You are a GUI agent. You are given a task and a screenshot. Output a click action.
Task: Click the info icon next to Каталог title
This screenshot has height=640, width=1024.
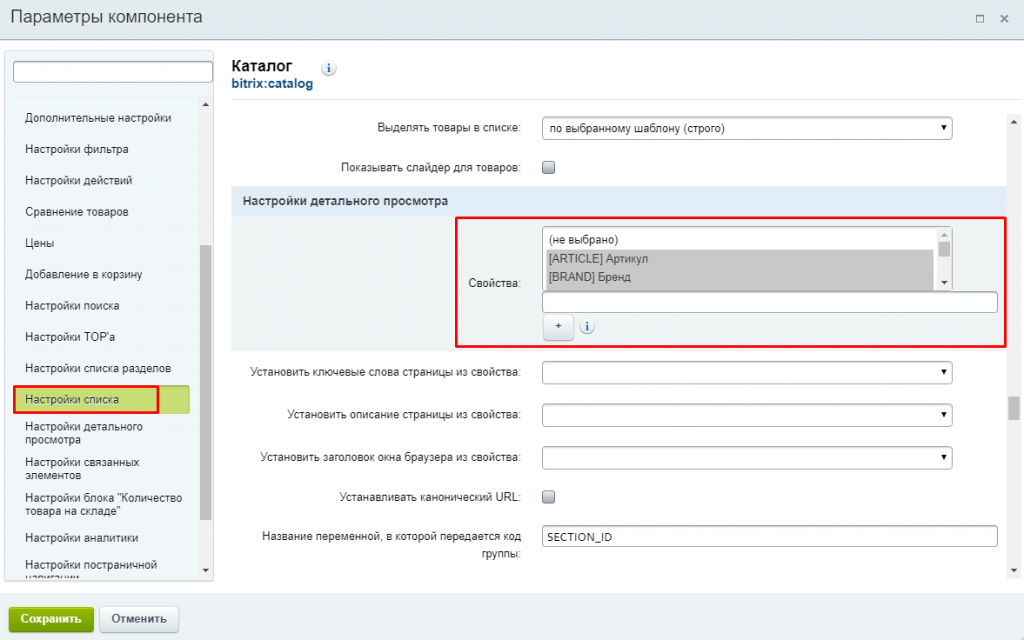click(x=328, y=68)
